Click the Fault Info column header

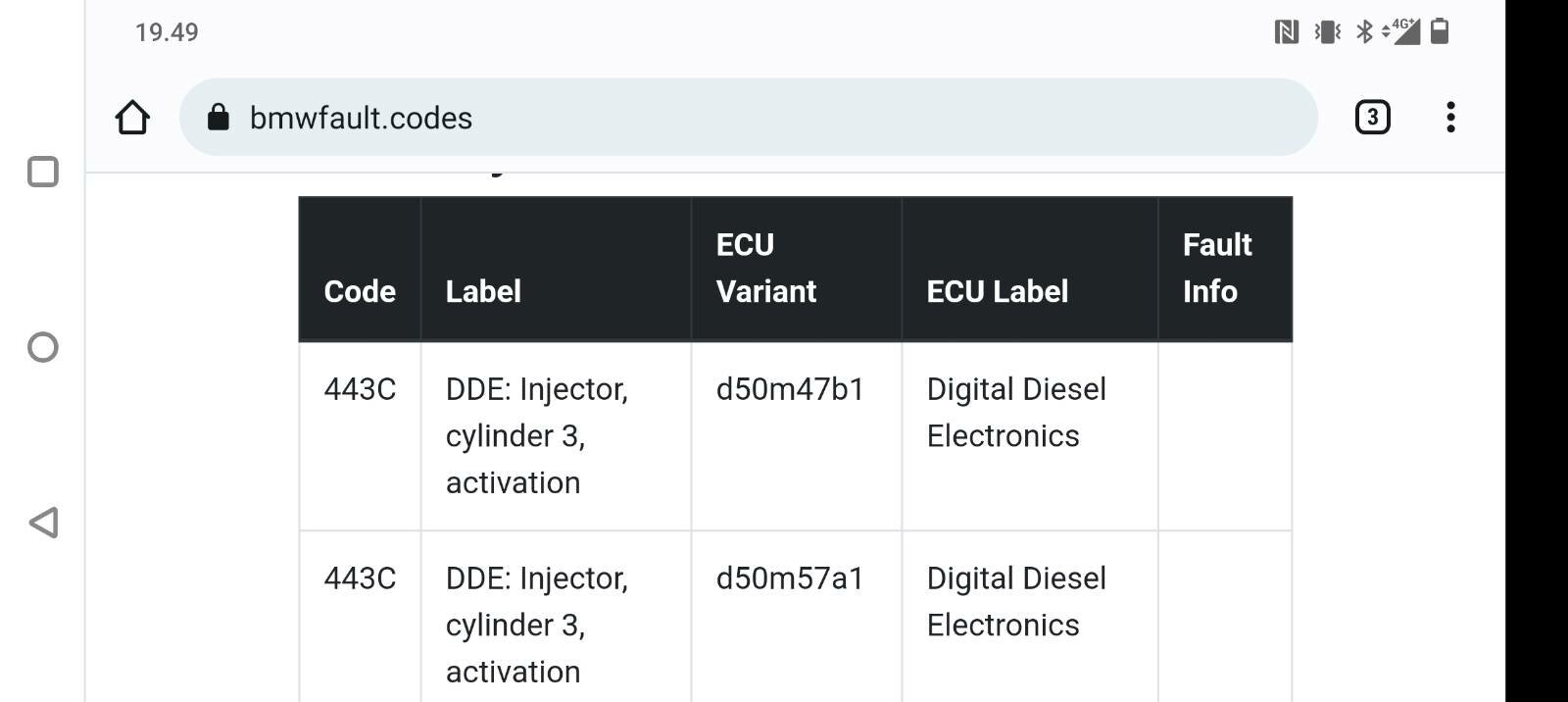point(1217,268)
